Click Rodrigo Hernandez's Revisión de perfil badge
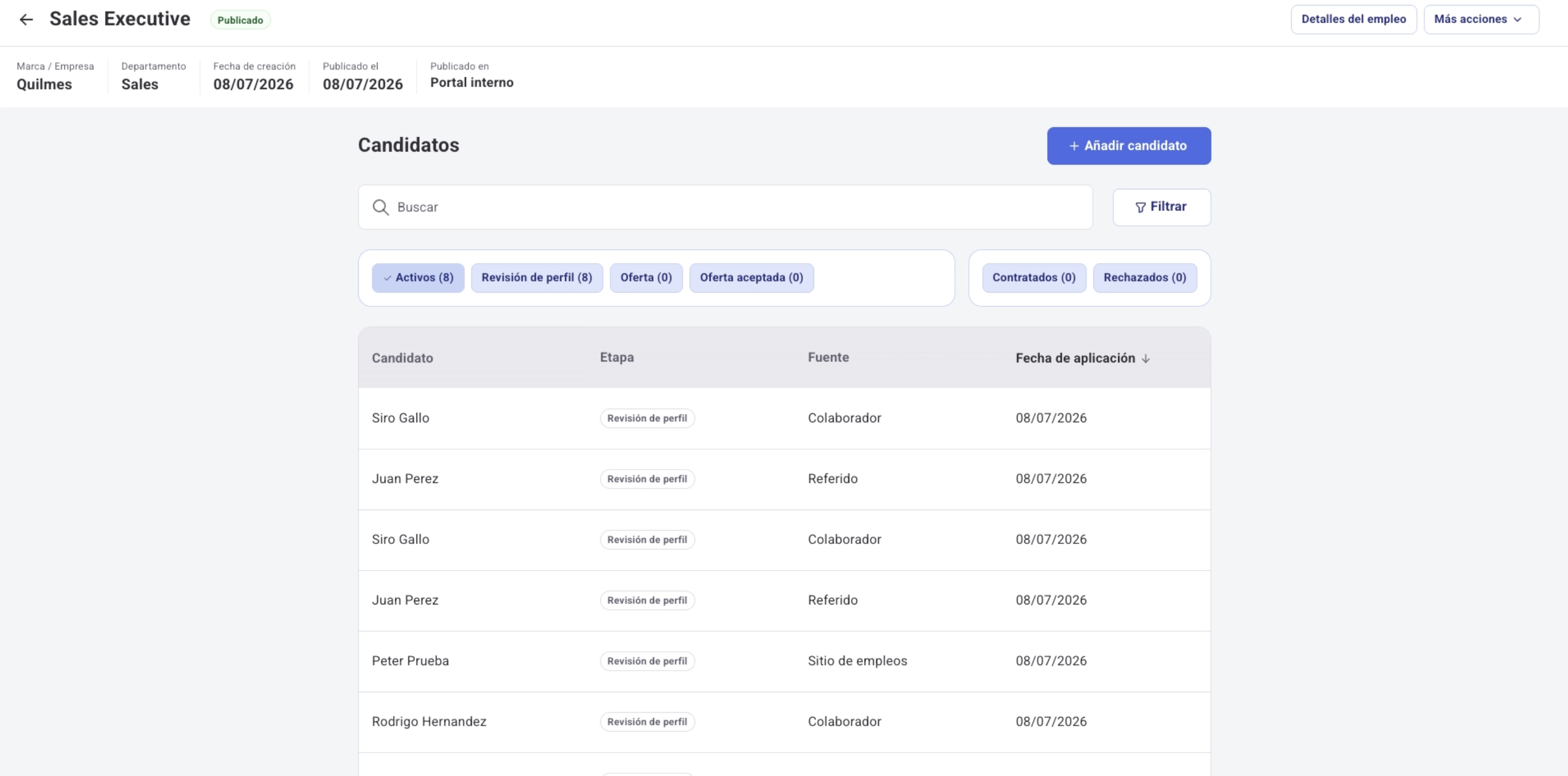 coord(647,722)
